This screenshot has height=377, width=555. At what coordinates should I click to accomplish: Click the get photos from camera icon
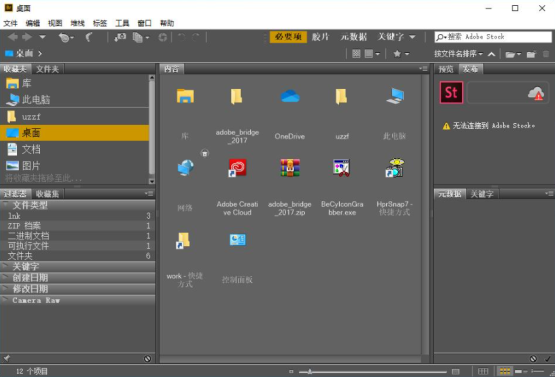pos(120,37)
